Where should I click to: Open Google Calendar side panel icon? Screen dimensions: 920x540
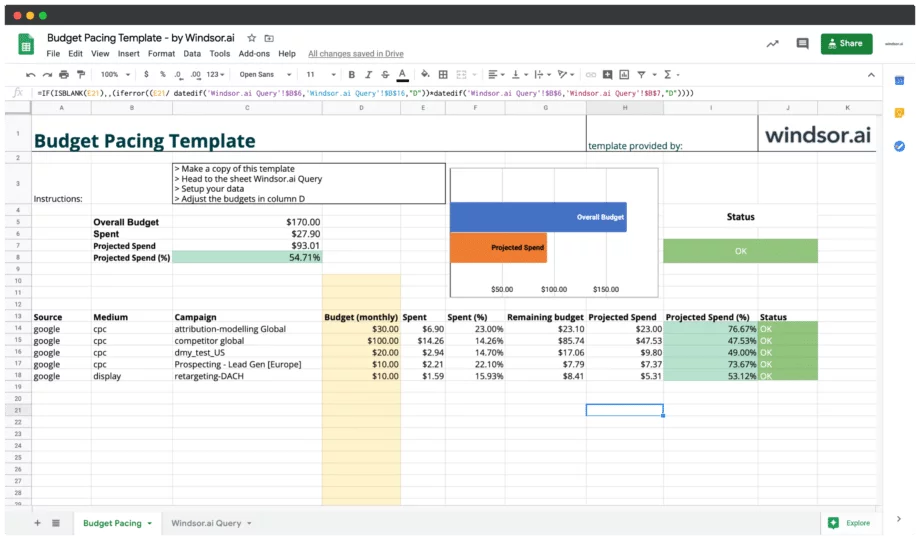[x=899, y=80]
